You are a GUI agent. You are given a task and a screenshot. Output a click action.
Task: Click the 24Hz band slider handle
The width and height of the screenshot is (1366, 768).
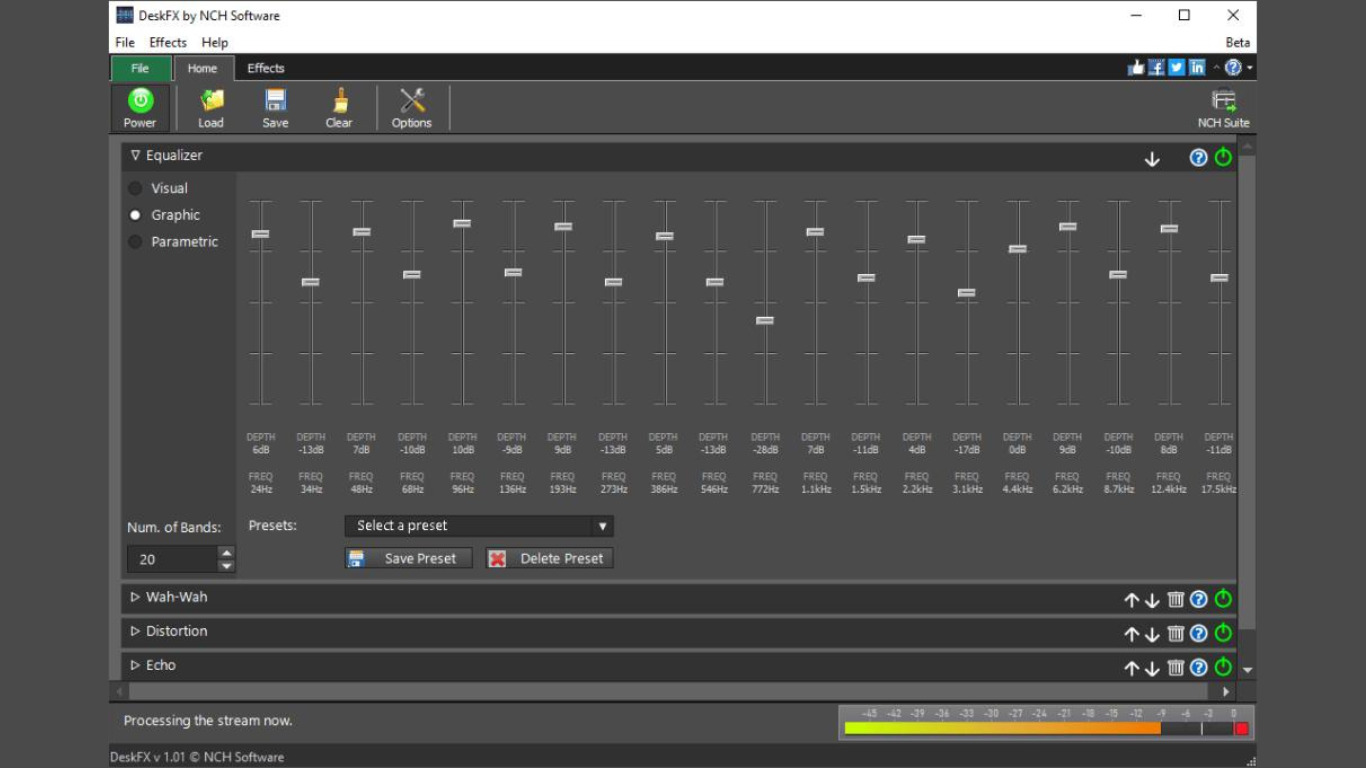260,234
